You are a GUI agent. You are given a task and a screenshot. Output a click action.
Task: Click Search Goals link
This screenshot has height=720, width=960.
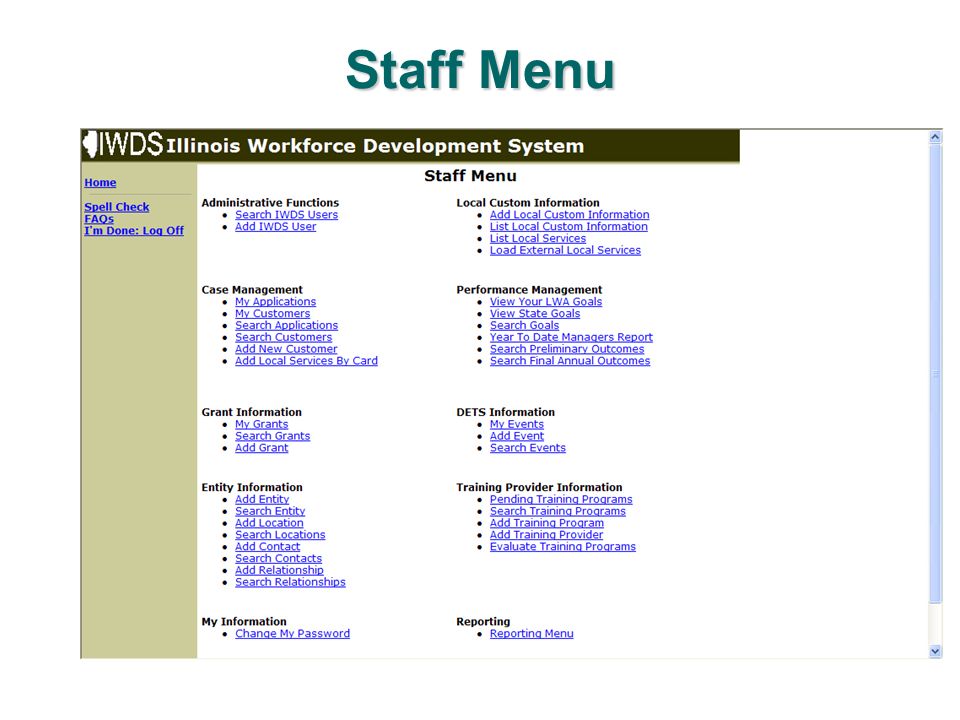524,326
